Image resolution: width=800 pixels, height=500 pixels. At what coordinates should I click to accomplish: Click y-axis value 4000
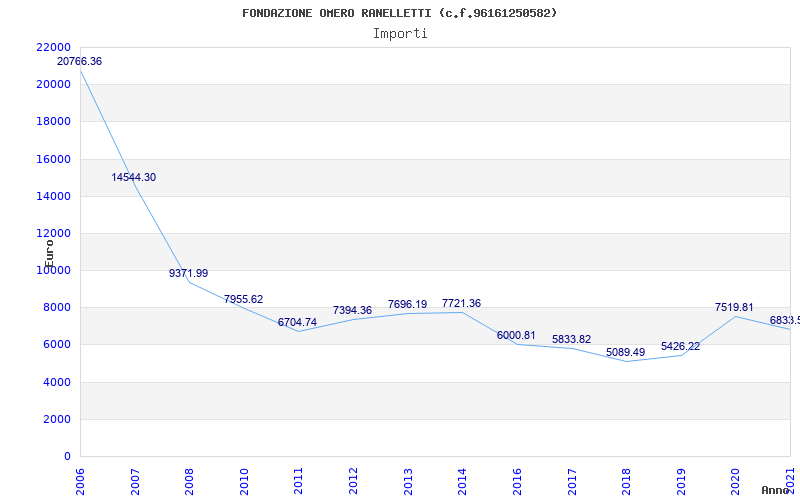pos(56,382)
